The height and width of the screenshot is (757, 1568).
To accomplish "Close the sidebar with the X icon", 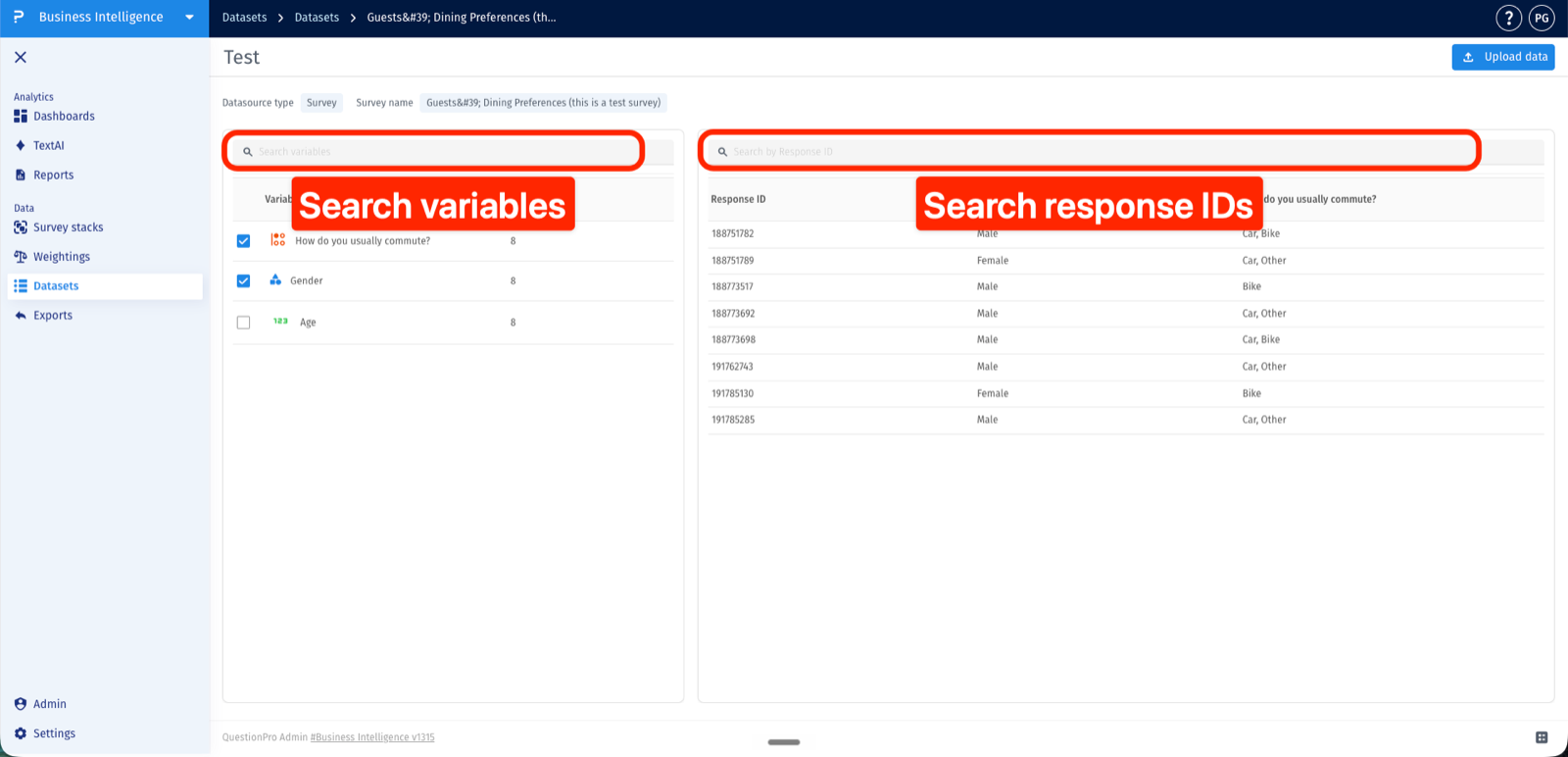I will point(21,57).
